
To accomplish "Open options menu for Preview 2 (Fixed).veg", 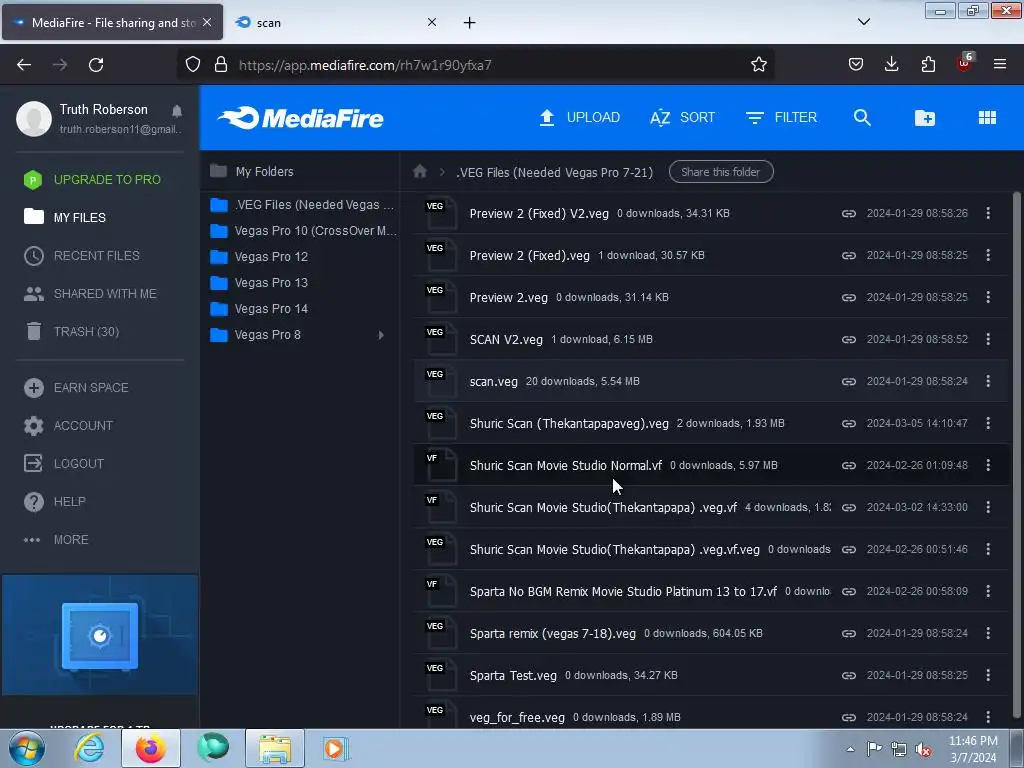I will tap(988, 255).
